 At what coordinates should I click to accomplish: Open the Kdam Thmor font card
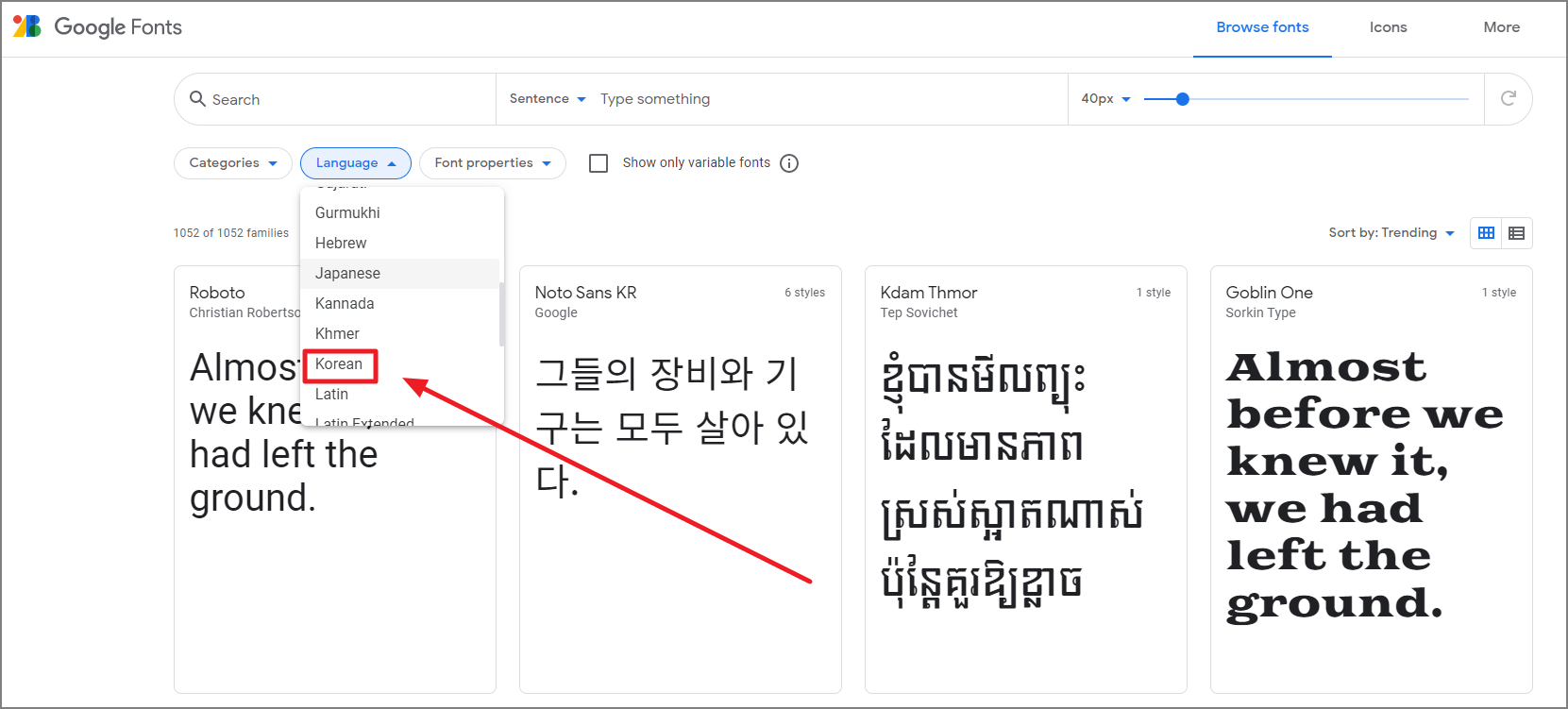(1025, 480)
